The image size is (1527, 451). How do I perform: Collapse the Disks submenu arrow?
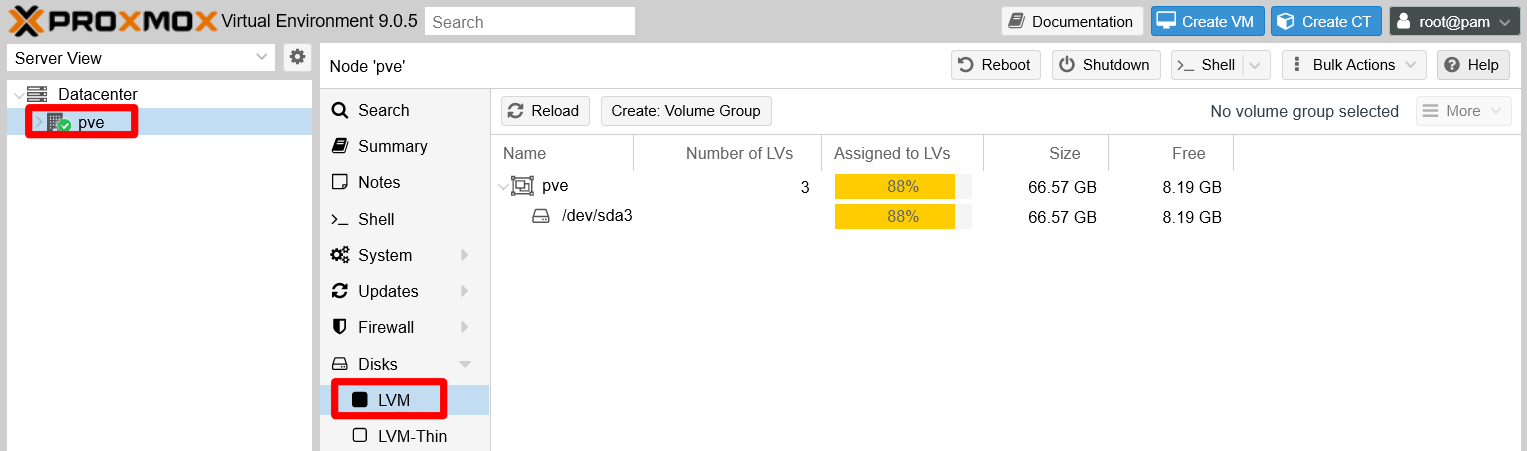(x=464, y=364)
